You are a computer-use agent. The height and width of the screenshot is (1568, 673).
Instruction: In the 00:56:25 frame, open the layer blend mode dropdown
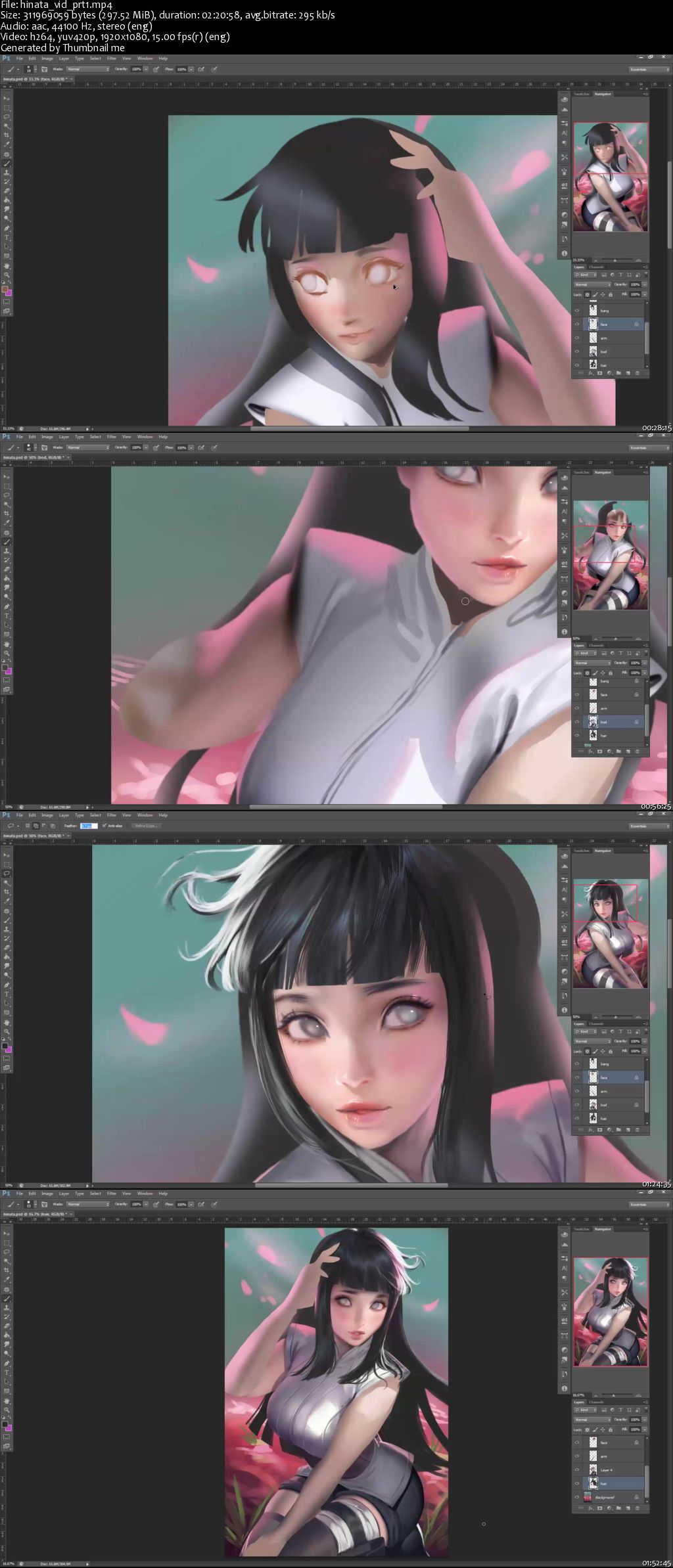[592, 663]
